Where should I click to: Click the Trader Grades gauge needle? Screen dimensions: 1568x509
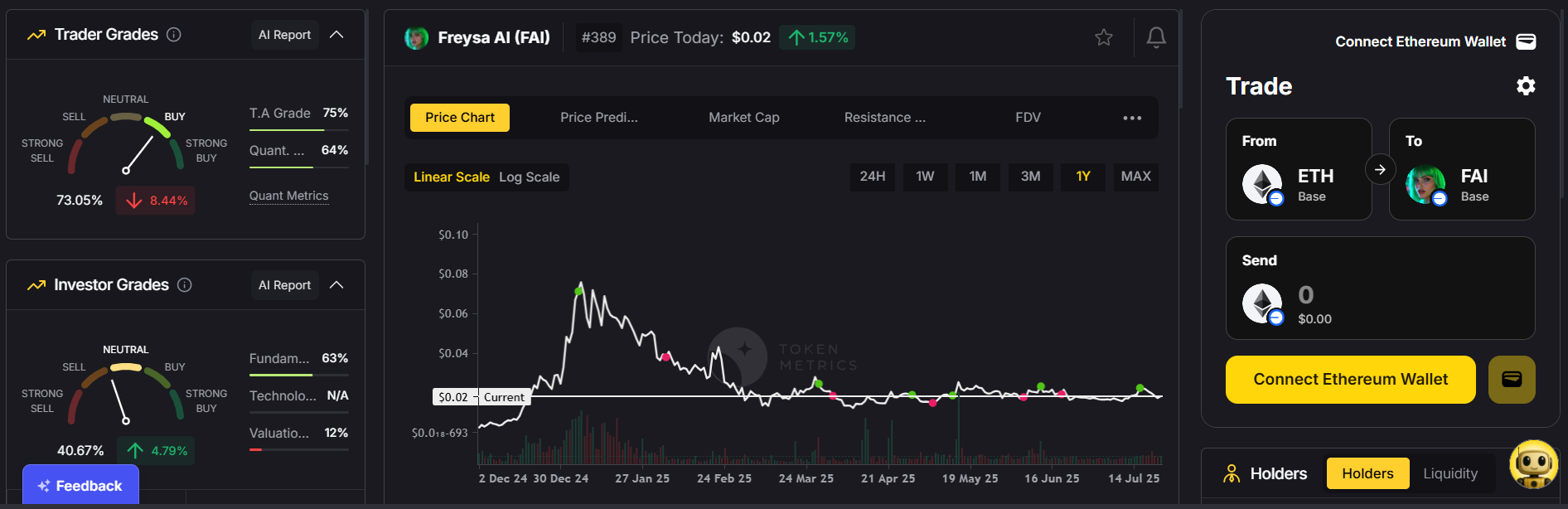click(x=138, y=154)
